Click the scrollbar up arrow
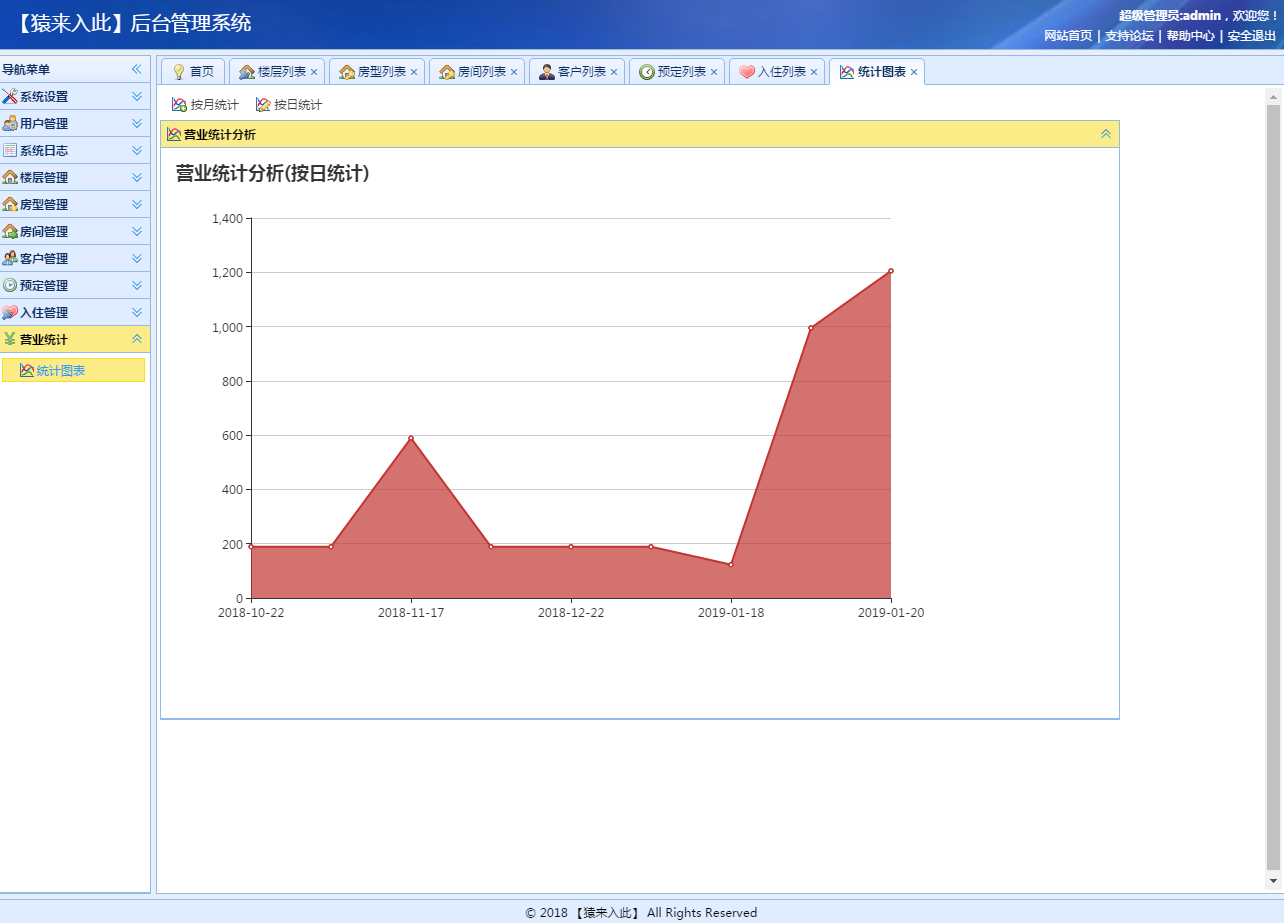 1273,97
